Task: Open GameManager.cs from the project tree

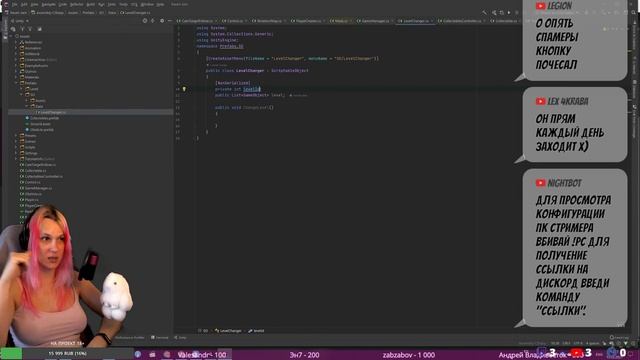Action: (x=36, y=188)
